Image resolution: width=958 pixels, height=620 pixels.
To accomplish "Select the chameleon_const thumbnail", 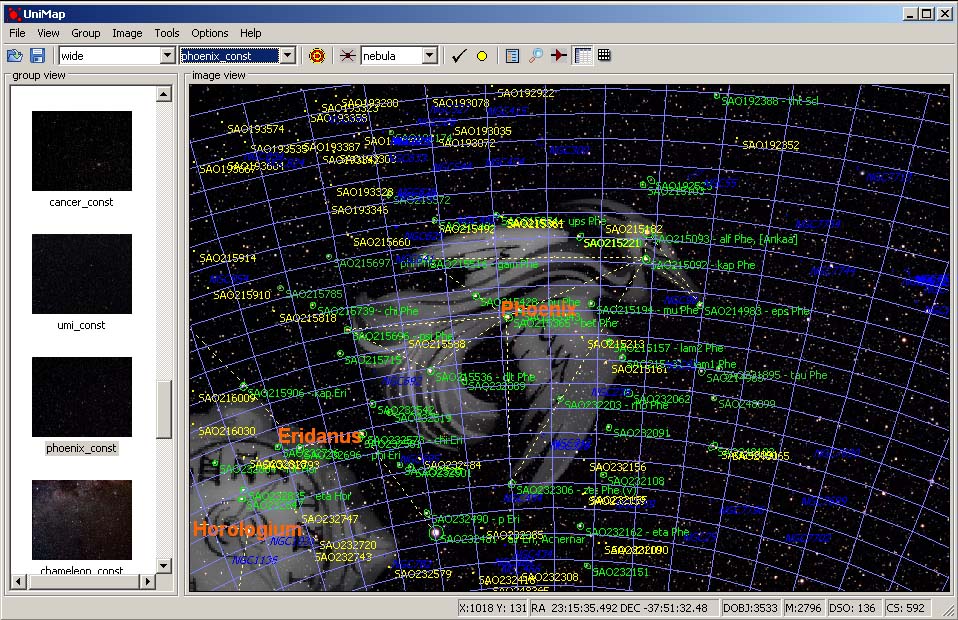I will click(x=82, y=520).
